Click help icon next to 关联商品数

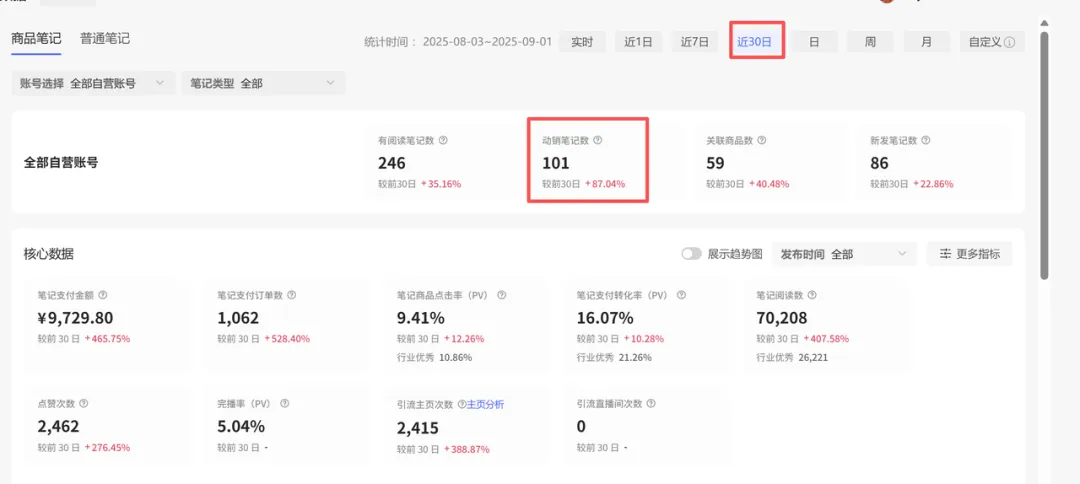(x=762, y=141)
